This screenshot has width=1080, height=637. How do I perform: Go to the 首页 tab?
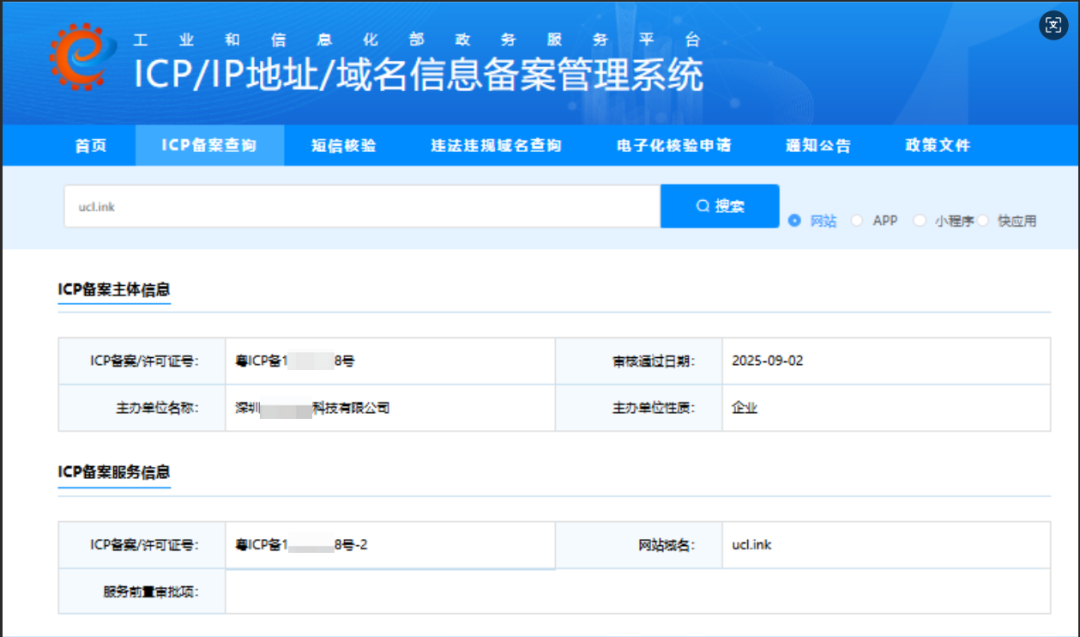click(x=91, y=146)
